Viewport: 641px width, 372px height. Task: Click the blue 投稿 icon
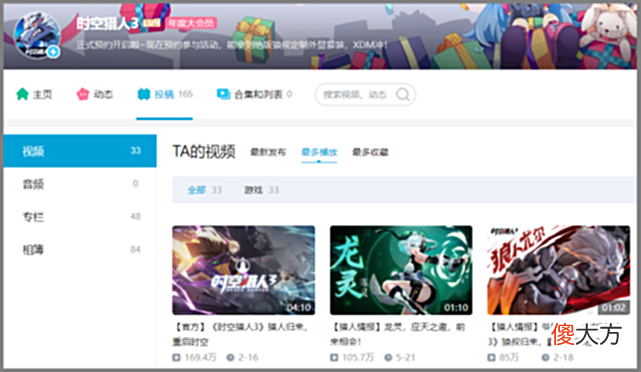point(144,94)
